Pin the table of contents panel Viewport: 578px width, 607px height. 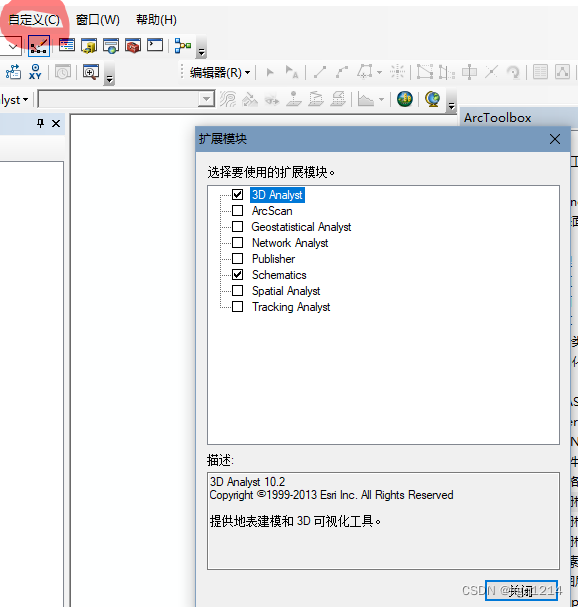pos(40,123)
